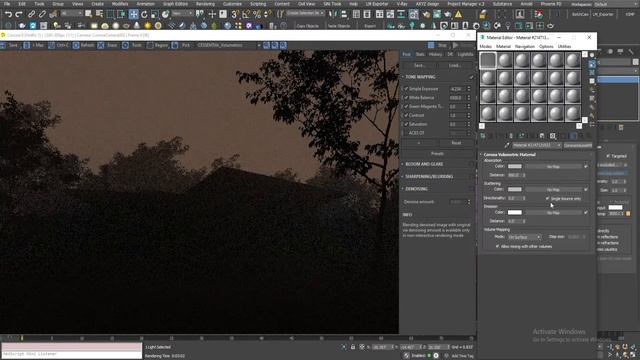
Task: Select the first material slot
Action: point(488,60)
